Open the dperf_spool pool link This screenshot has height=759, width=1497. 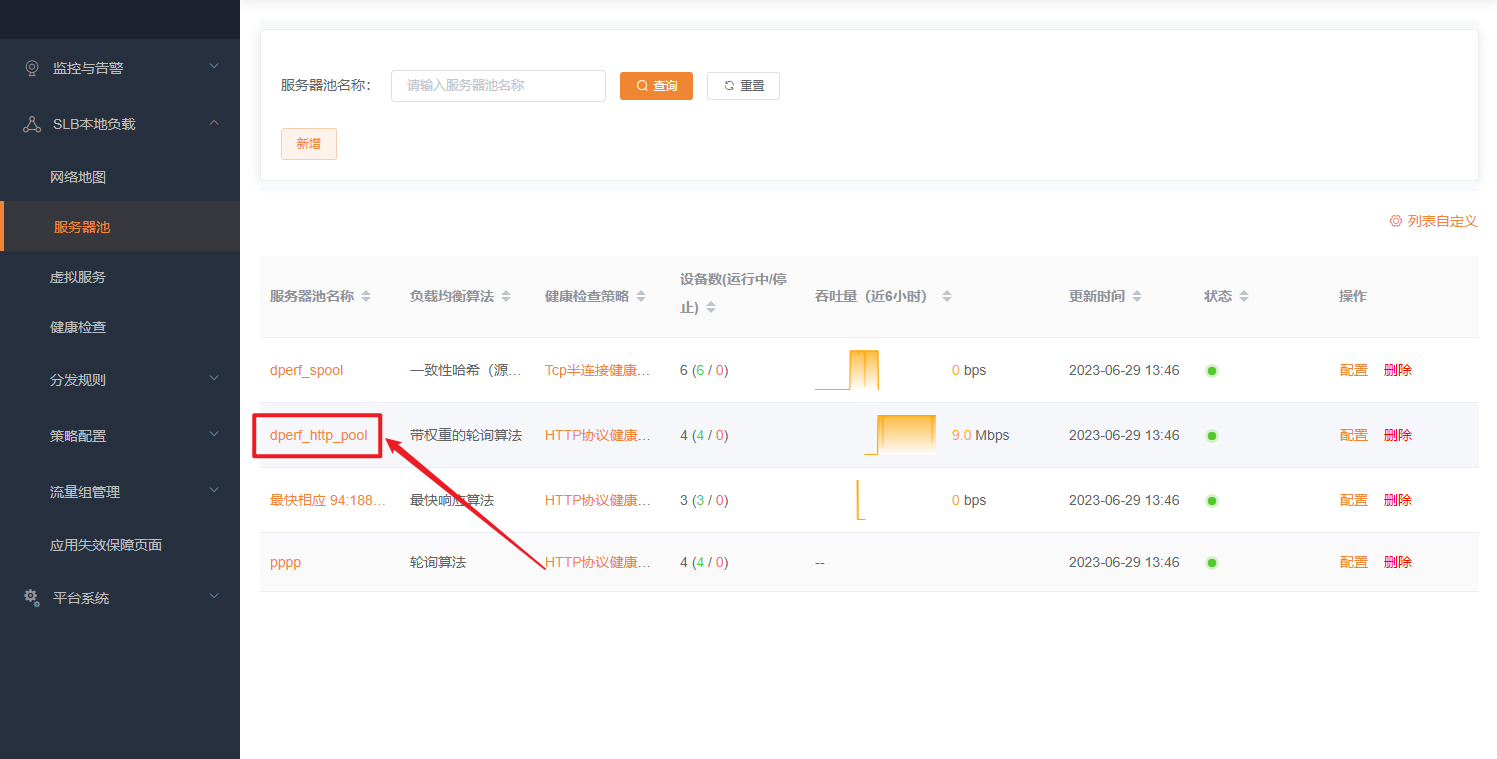click(306, 370)
